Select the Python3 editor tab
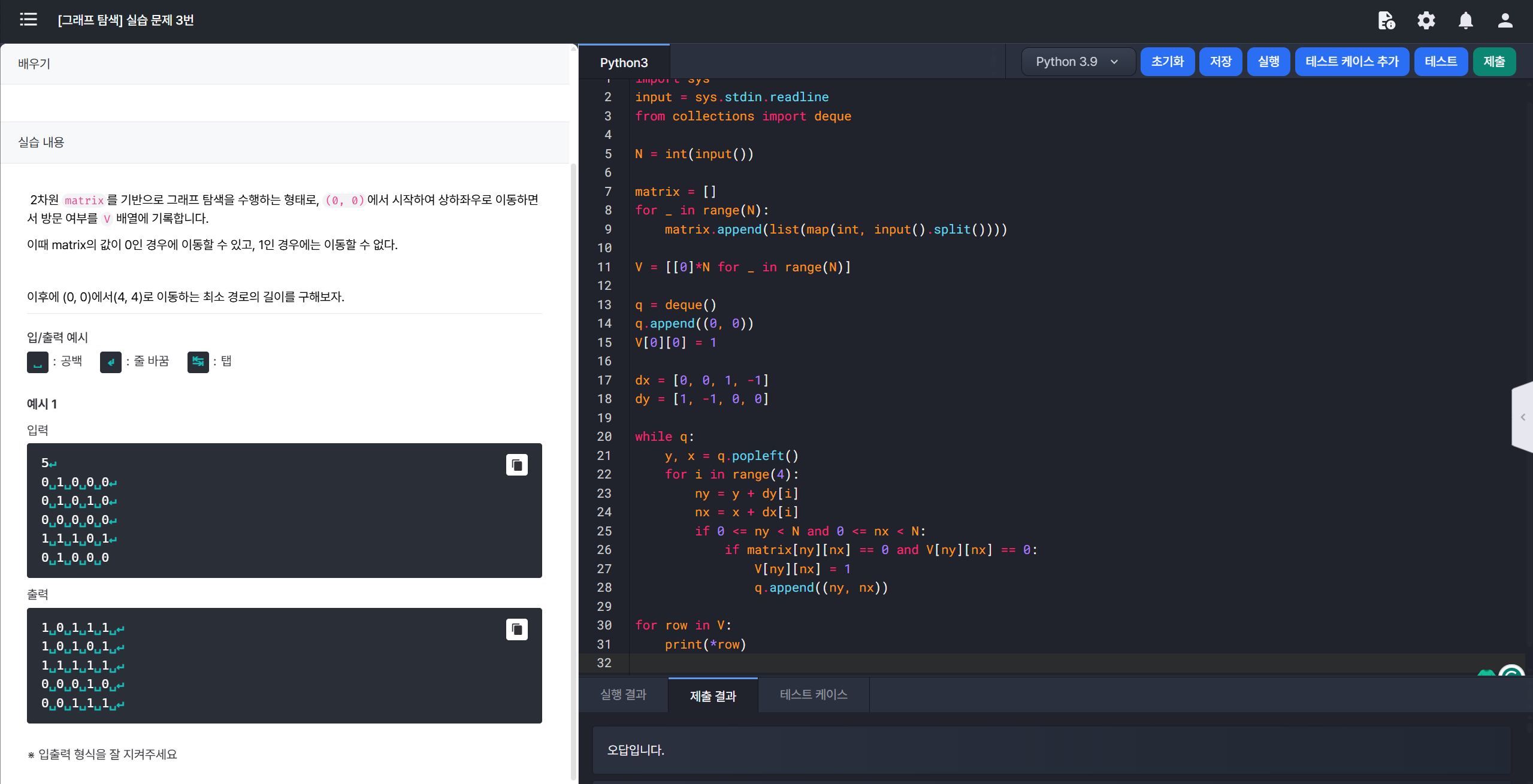The height and width of the screenshot is (784, 1533). pyautogui.click(x=624, y=62)
